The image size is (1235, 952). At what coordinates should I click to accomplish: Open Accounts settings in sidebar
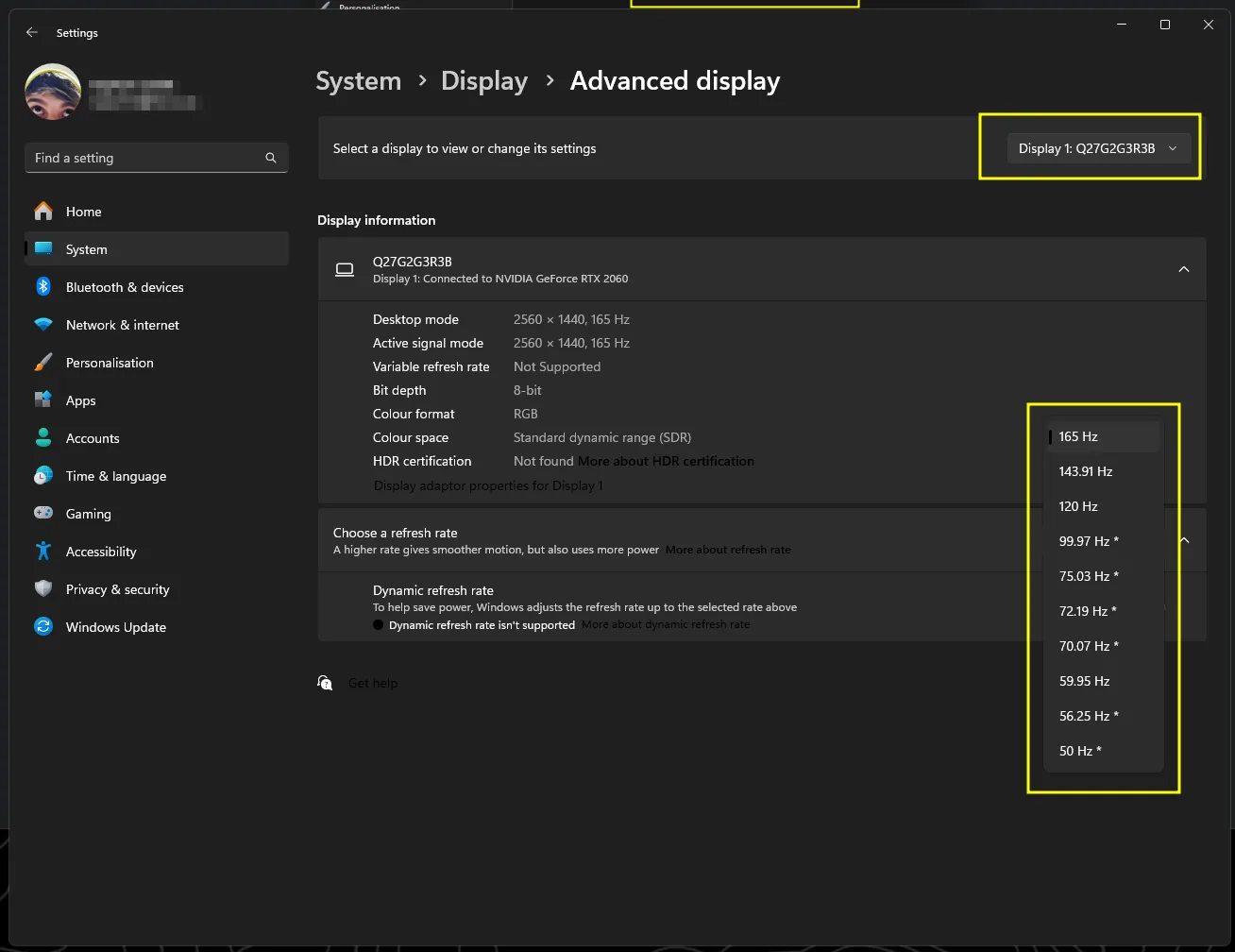pyautogui.click(x=157, y=438)
